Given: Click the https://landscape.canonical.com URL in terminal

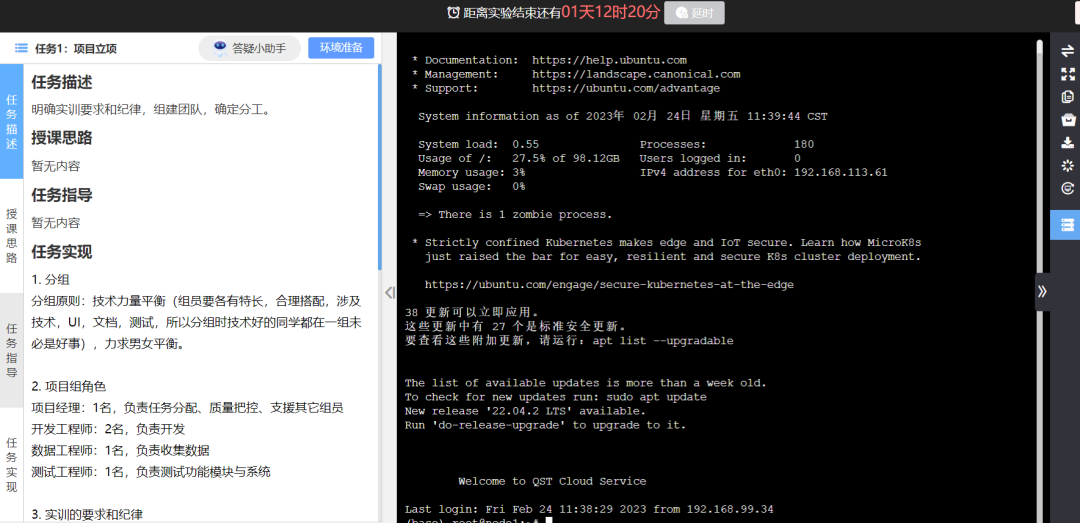Looking at the screenshot, I should [x=636, y=74].
